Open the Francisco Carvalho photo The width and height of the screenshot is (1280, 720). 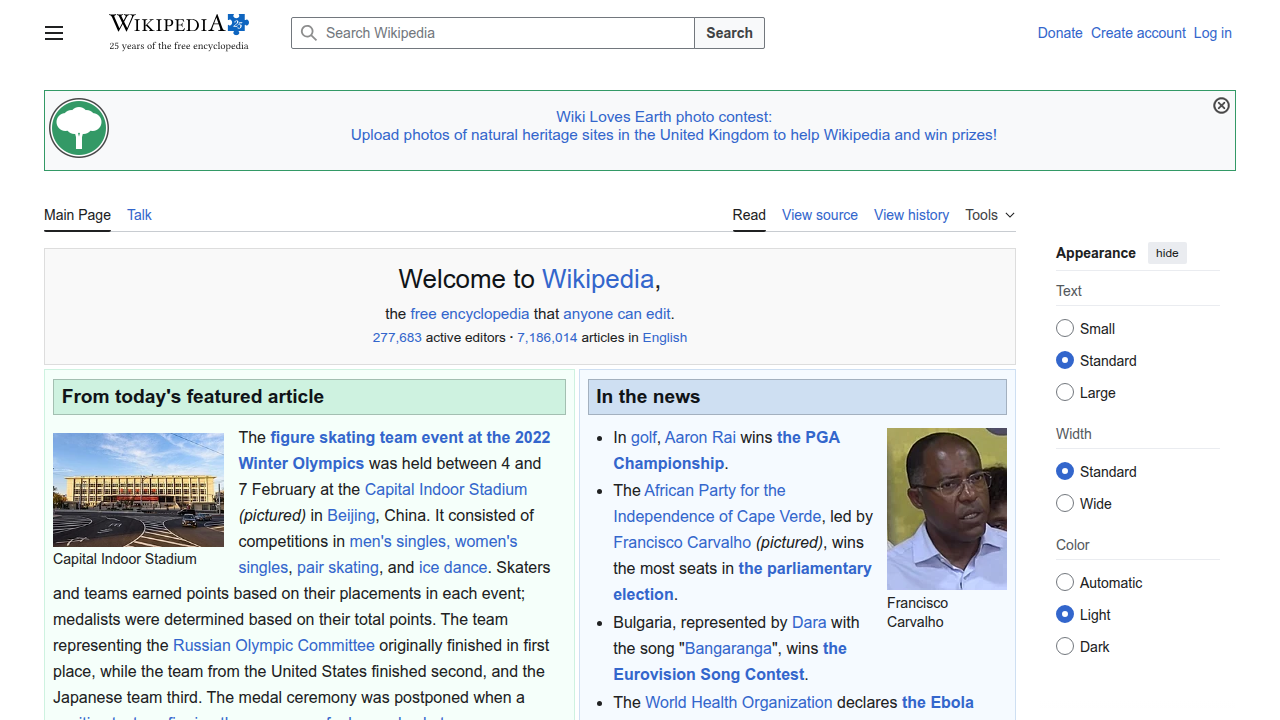(947, 509)
